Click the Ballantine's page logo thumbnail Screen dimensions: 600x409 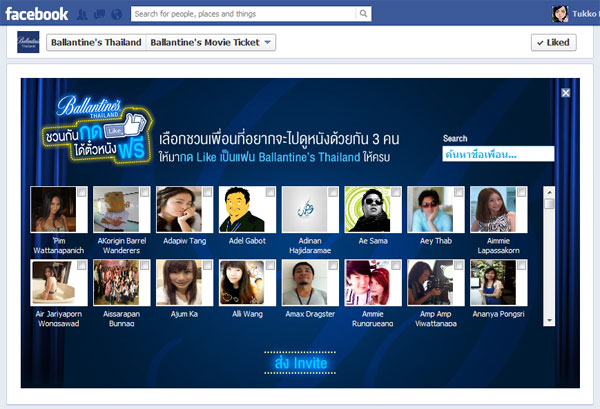tap(28, 42)
